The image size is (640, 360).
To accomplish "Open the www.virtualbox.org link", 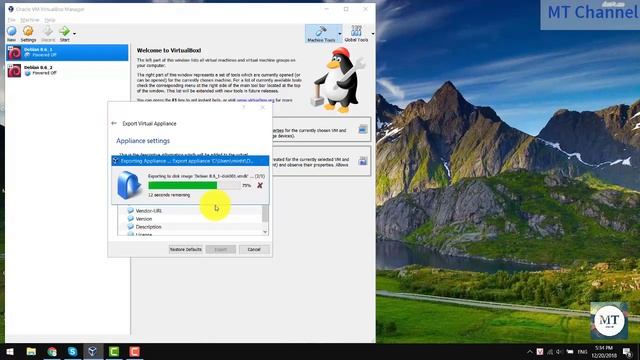I will (256, 100).
